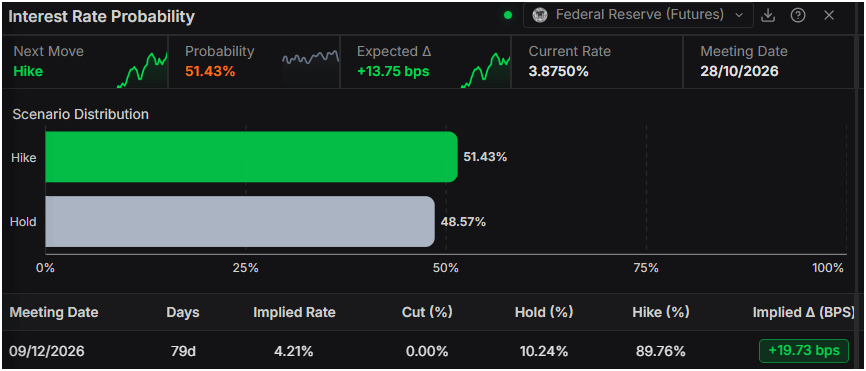
Task: Click the Current Rate 3.8750% card
Action: tap(597, 61)
